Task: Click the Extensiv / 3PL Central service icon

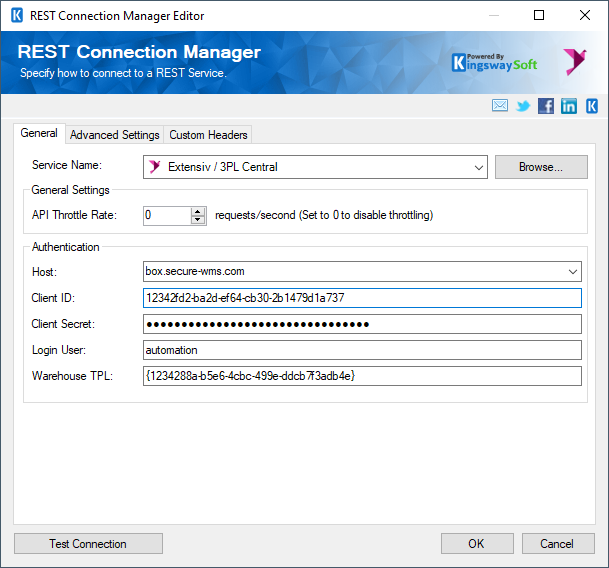Action: tap(155, 167)
